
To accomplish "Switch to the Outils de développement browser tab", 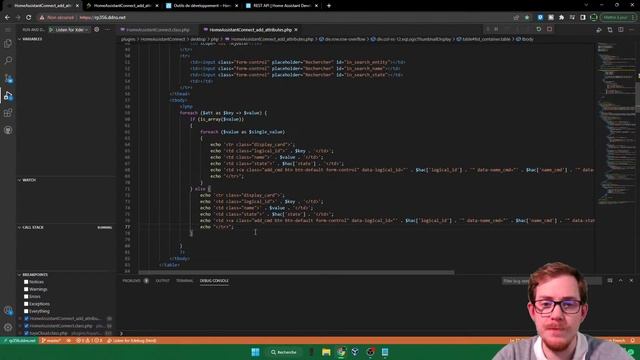I will pyautogui.click(x=202, y=6).
